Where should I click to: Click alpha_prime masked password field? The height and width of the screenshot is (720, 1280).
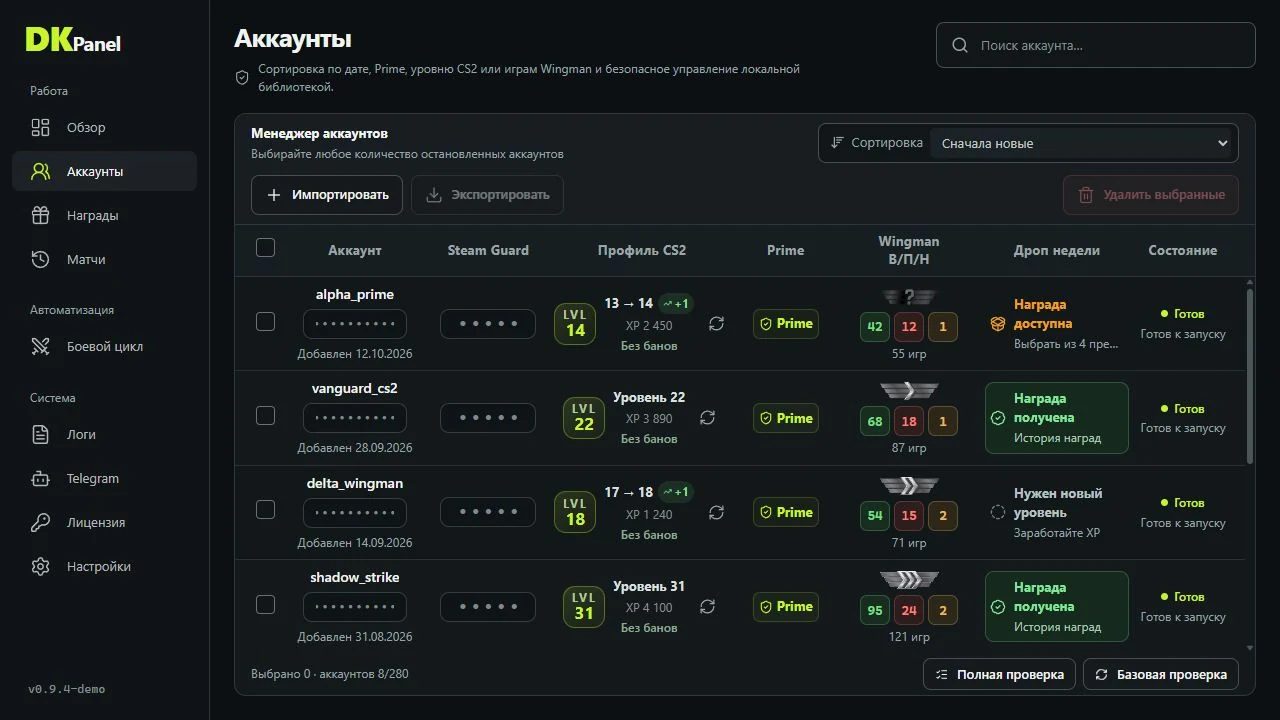[355, 324]
